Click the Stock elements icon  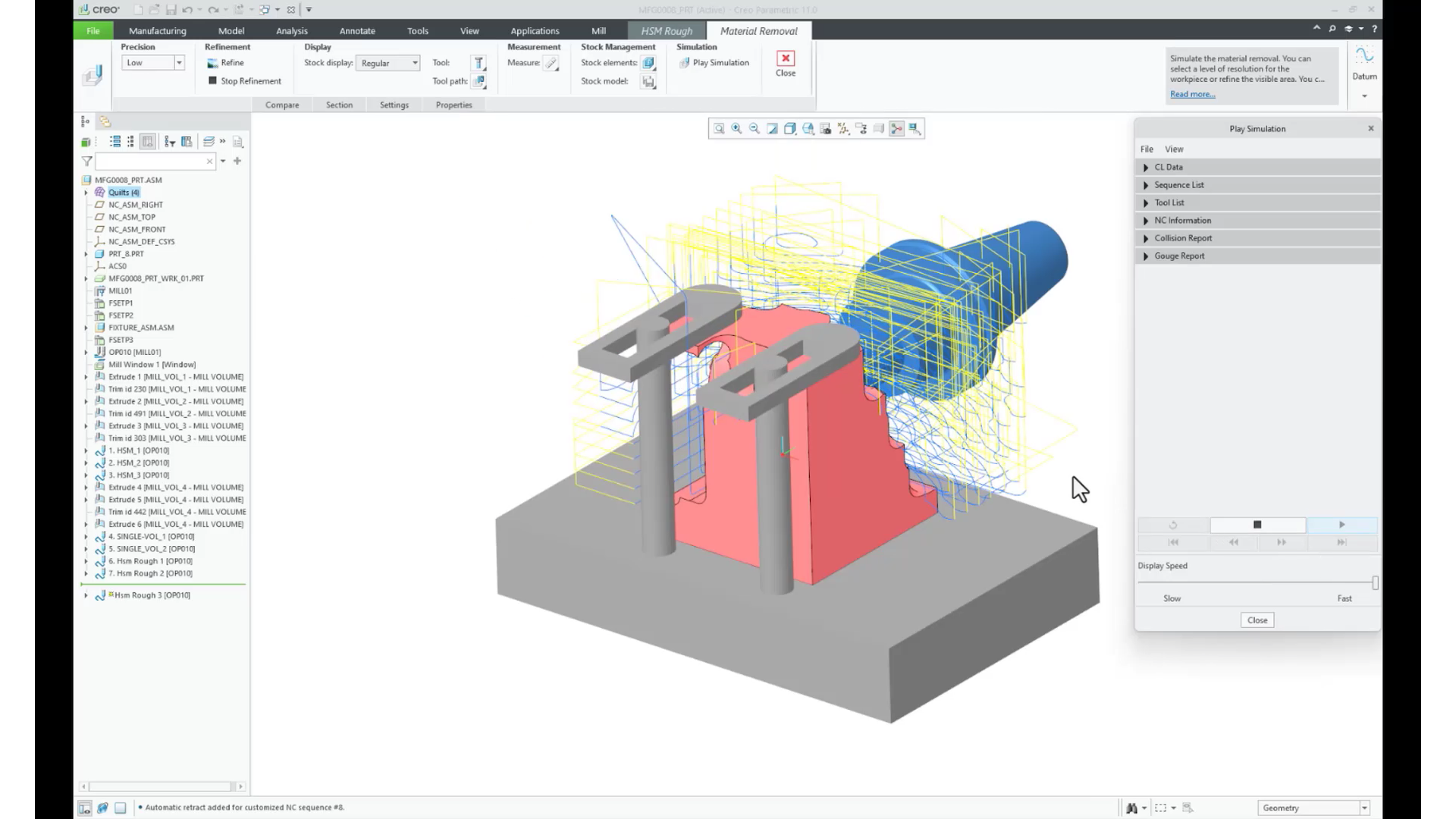click(x=648, y=63)
